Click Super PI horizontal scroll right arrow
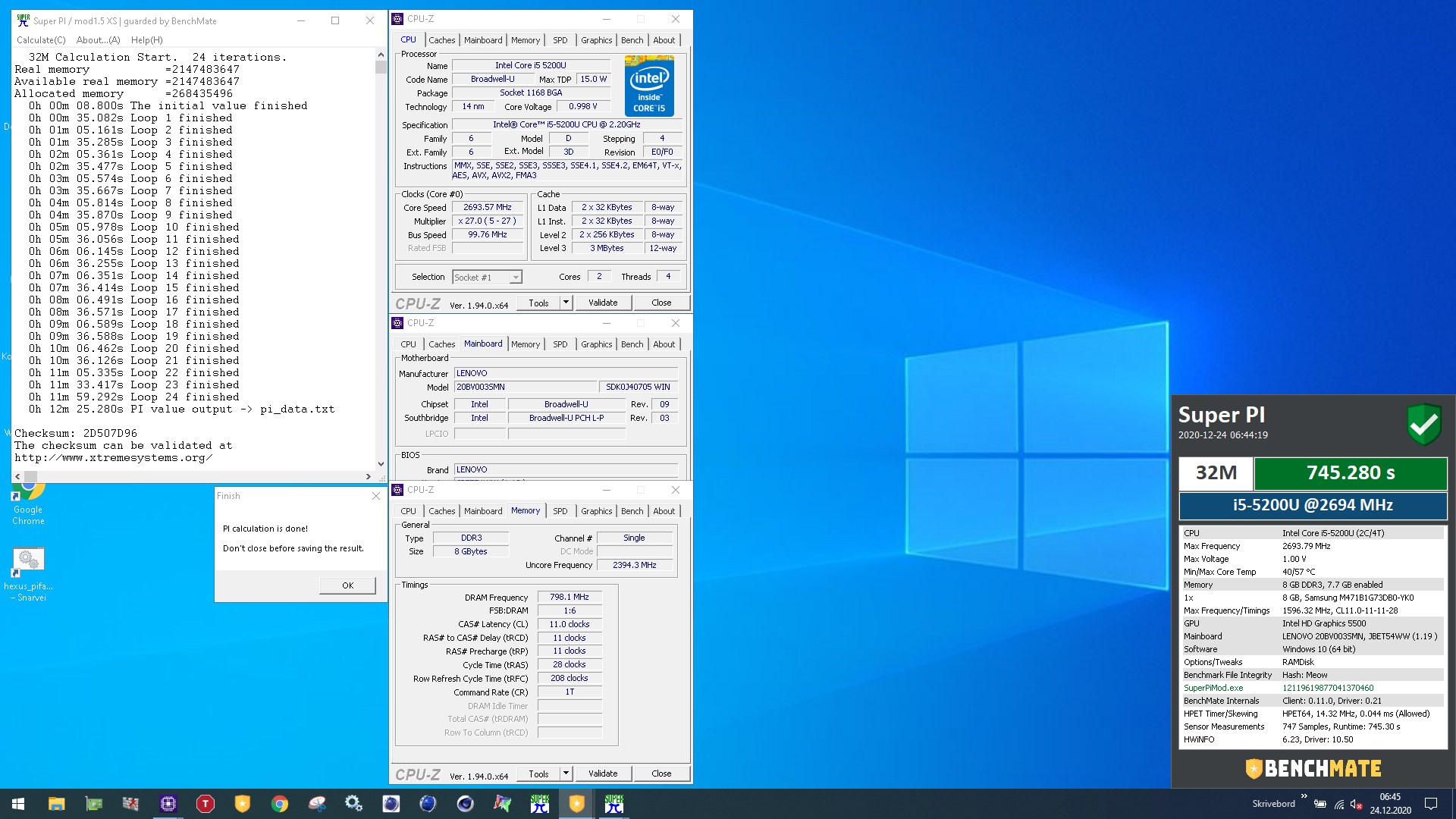This screenshot has width=1456, height=819. 369,476
